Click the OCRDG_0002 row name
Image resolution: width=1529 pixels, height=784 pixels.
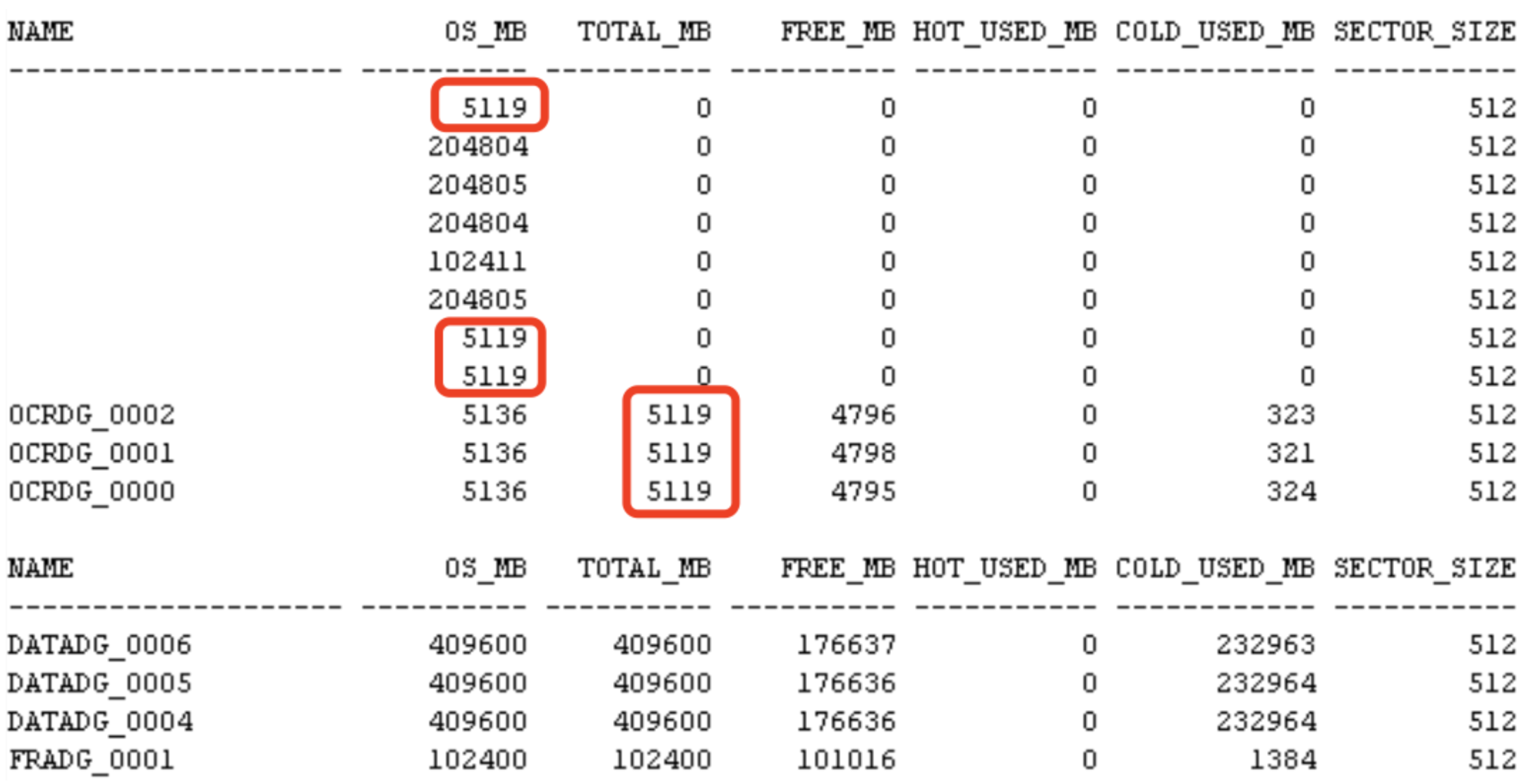coord(92,415)
